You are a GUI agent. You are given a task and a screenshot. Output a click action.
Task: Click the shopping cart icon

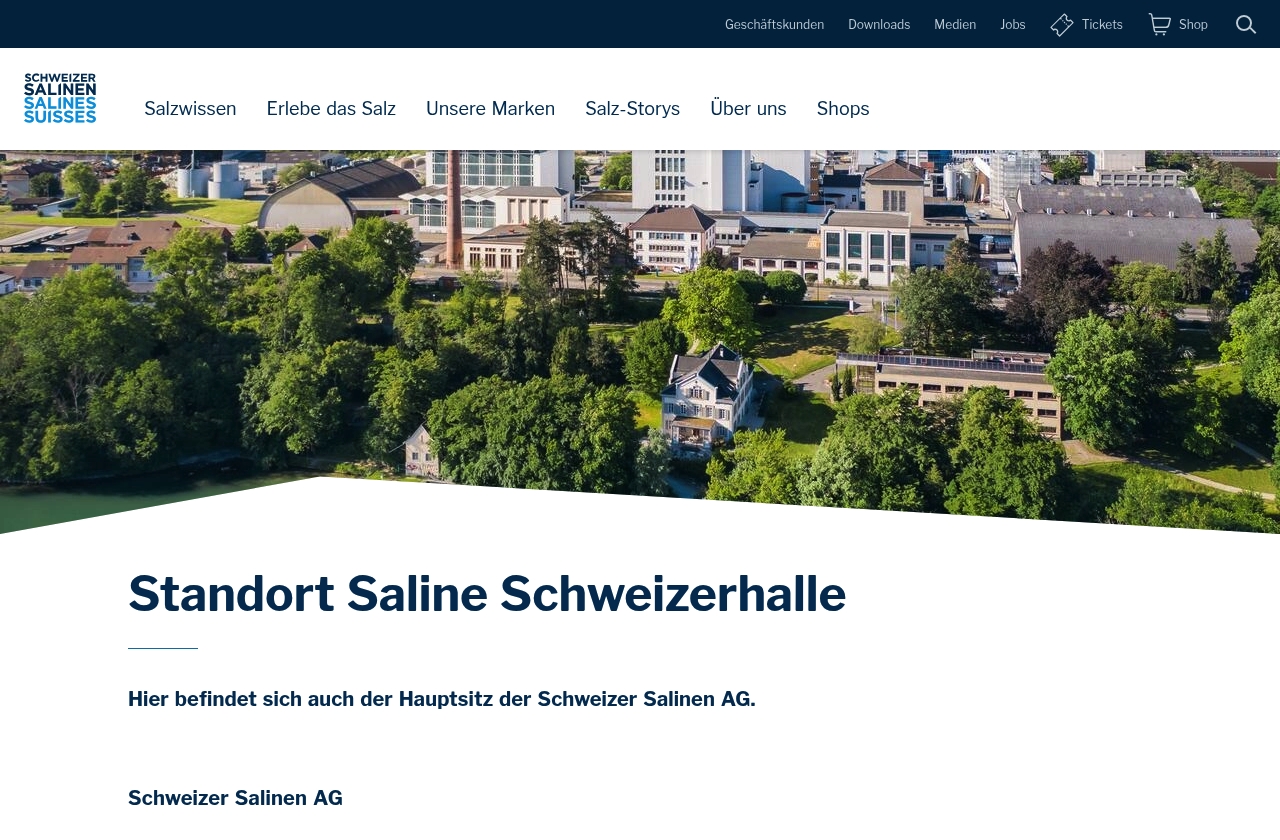(x=1160, y=25)
